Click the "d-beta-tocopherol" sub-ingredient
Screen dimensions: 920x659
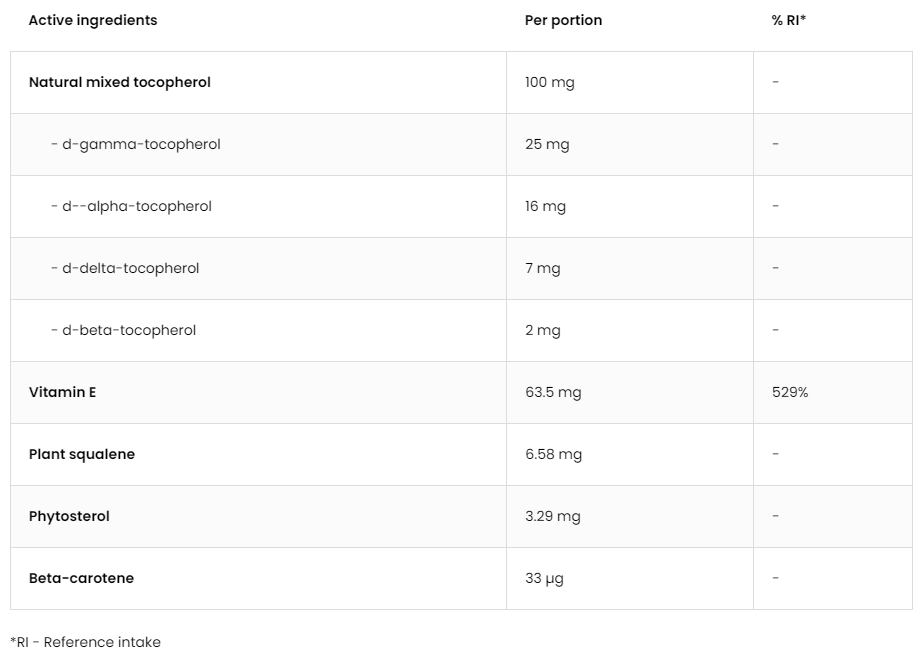(x=124, y=330)
